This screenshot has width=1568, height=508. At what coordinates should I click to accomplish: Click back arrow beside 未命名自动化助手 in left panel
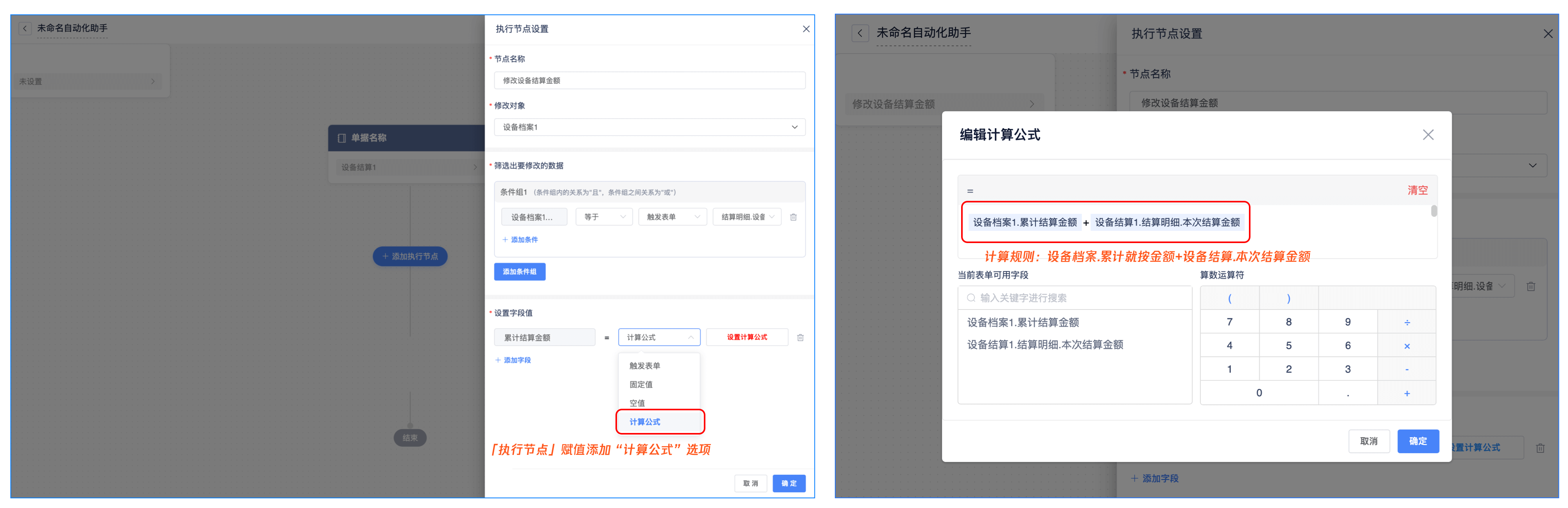tap(25, 29)
